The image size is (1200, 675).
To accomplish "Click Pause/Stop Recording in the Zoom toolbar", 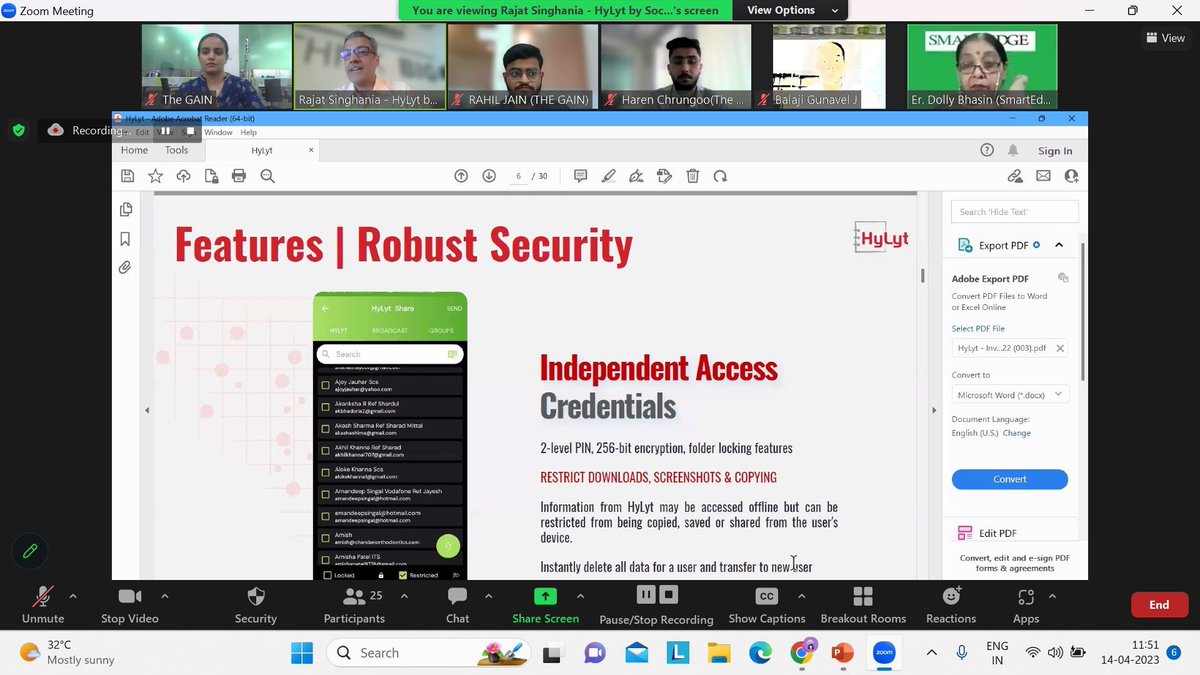I will point(657,605).
